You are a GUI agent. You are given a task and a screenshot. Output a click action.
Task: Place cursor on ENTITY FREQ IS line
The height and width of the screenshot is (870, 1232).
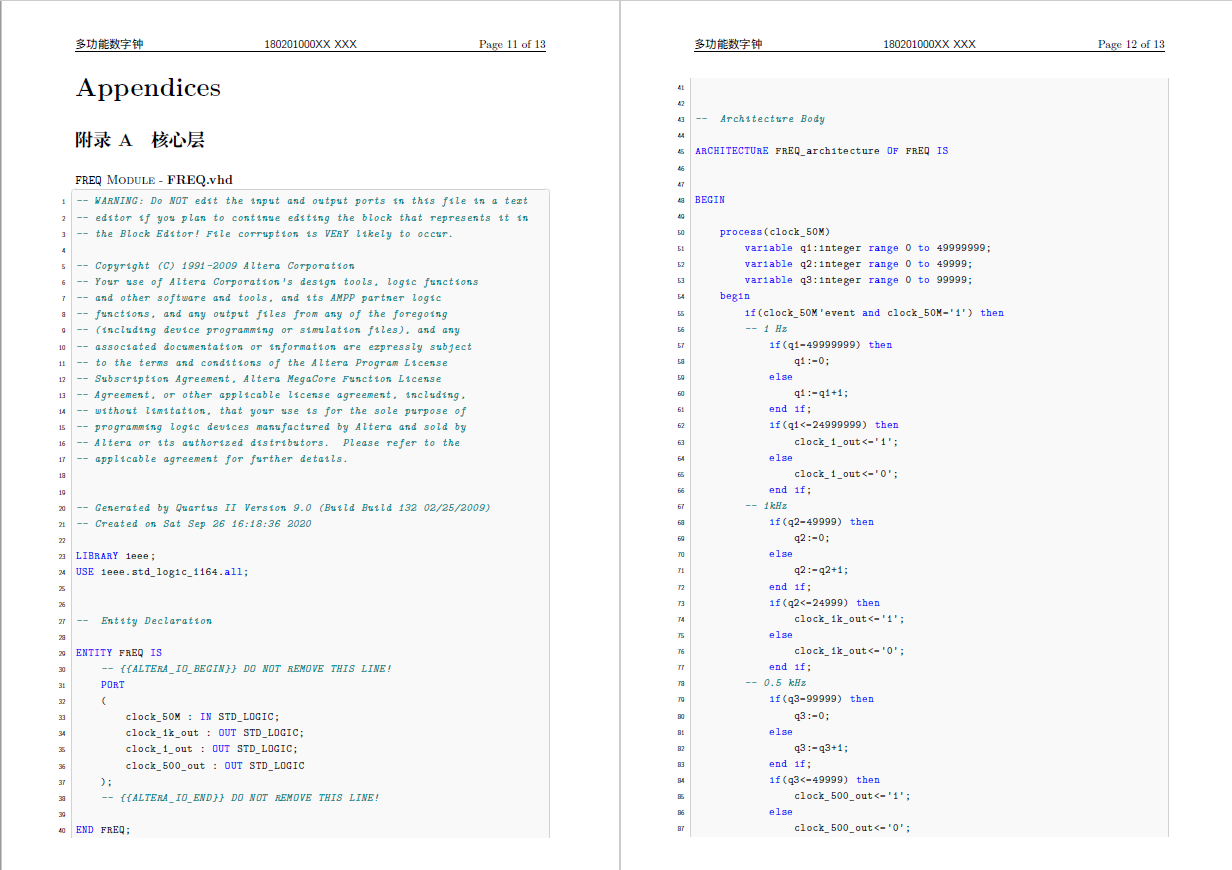119,653
